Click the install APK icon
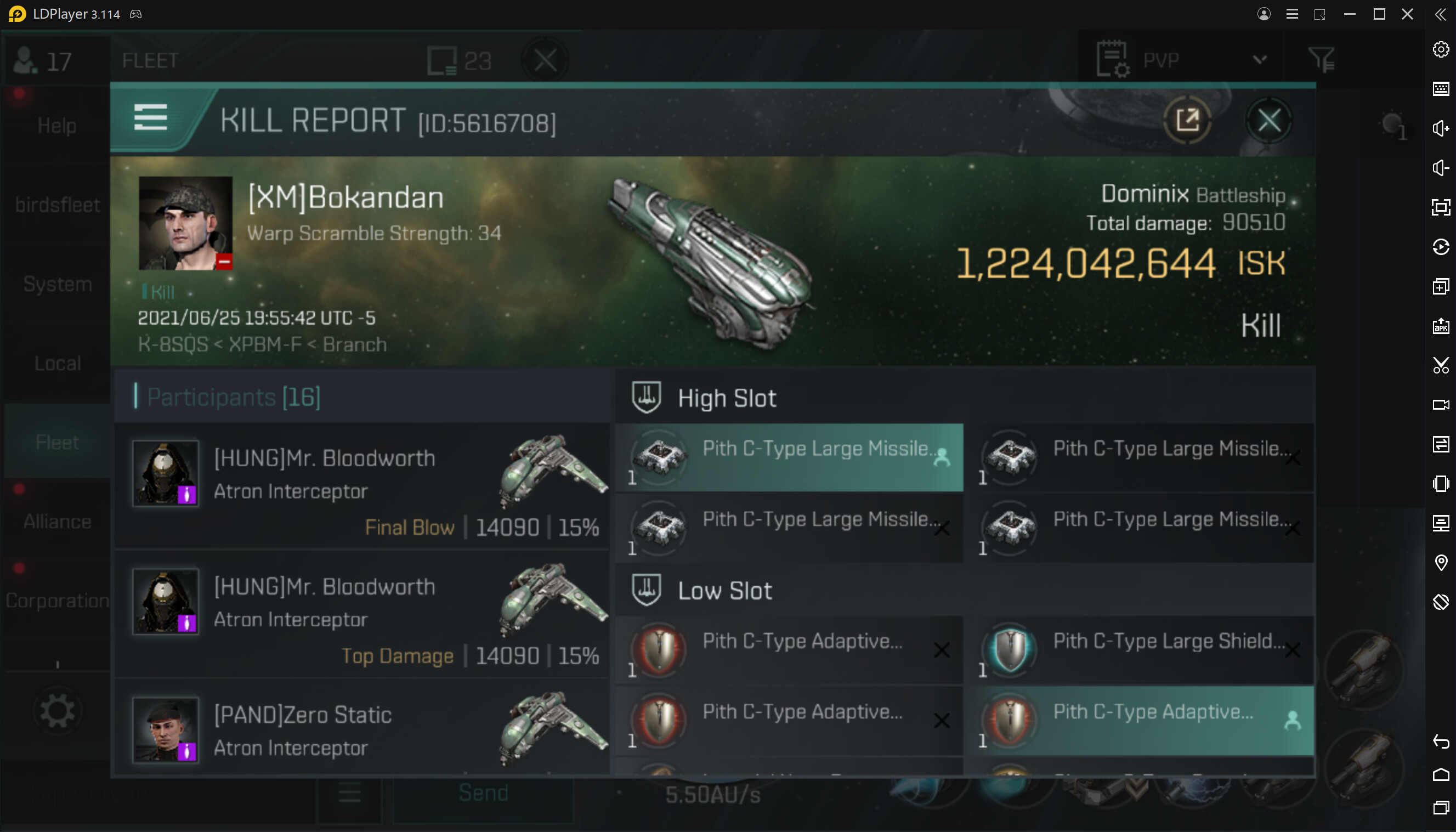The image size is (1456, 832). (x=1440, y=326)
